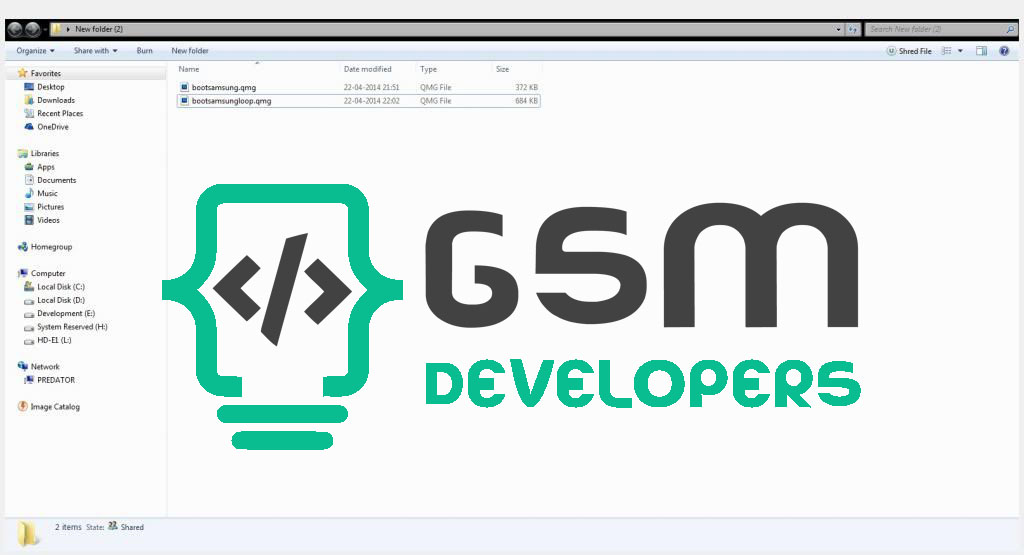Click the New folder (2) breadcrumb

pos(99,29)
